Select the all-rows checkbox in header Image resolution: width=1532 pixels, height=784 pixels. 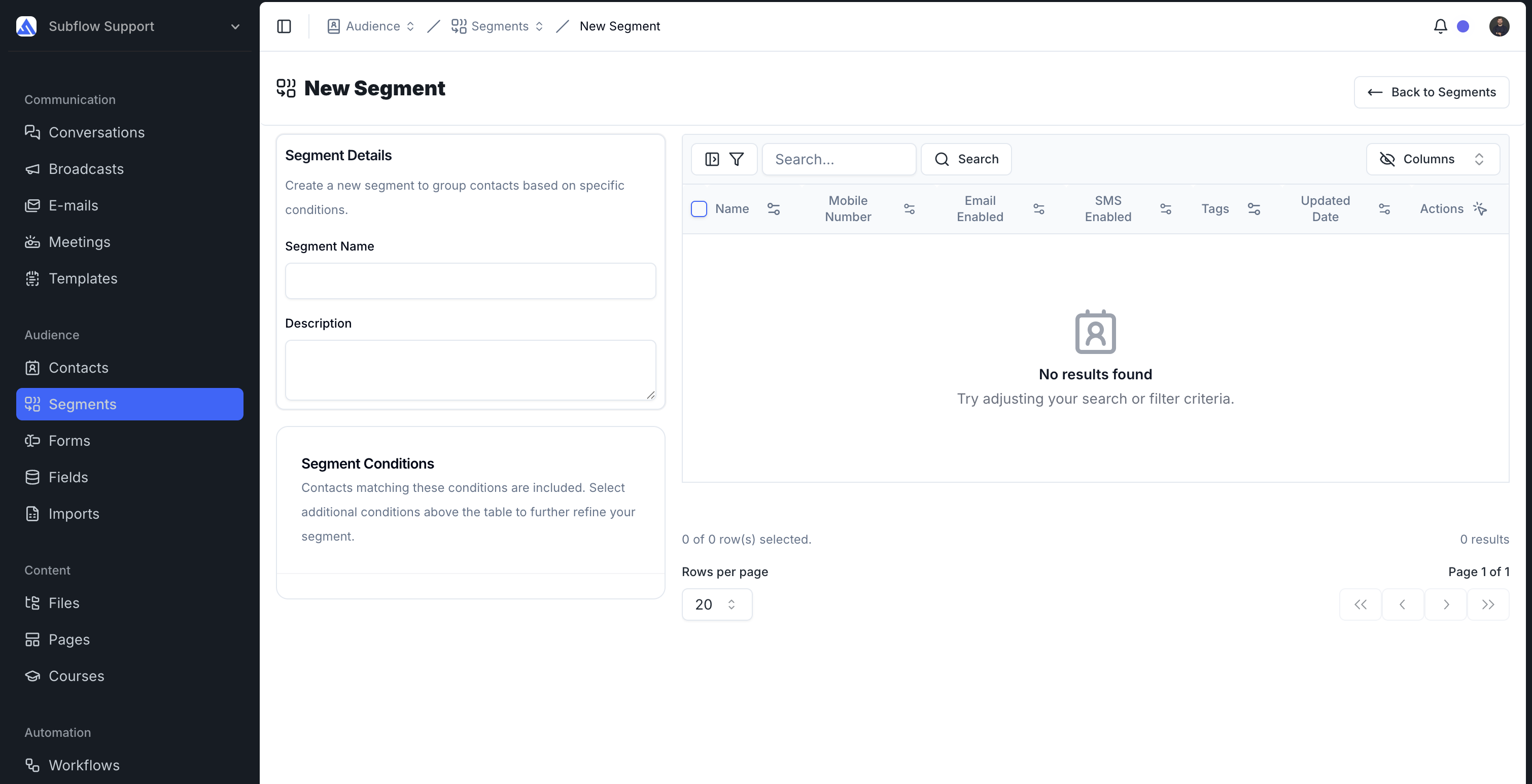pos(699,208)
